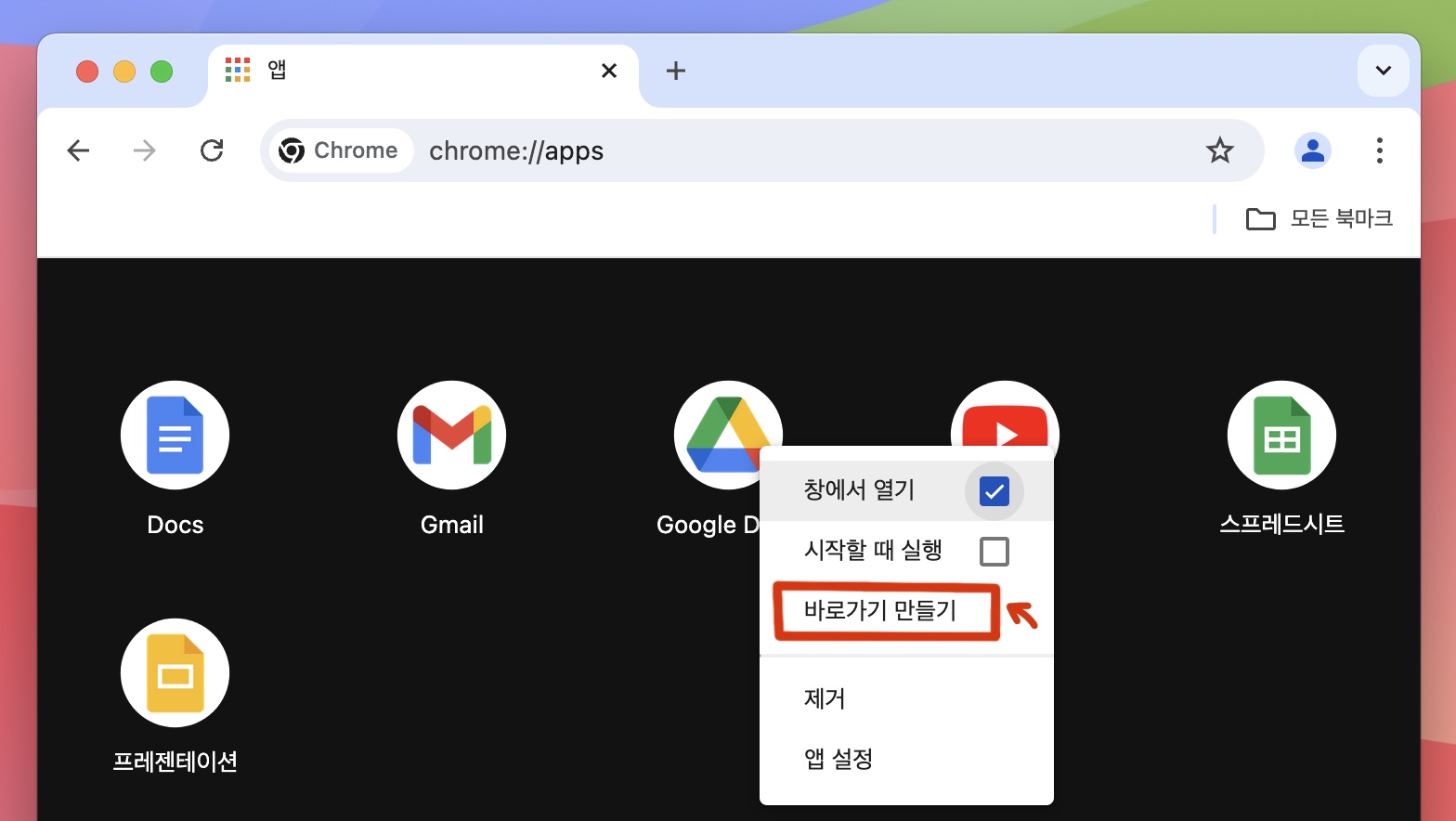This screenshot has height=821, width=1456.
Task: Close the 앱 tab
Action: pos(609,71)
